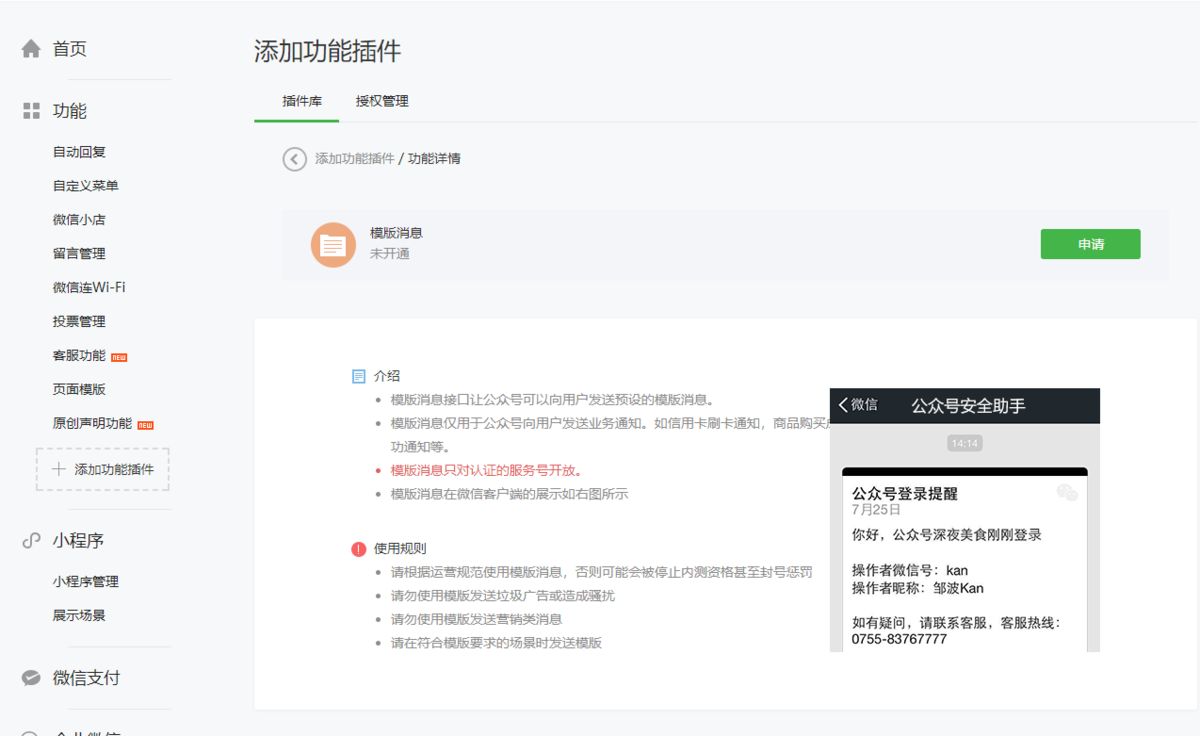Open 微信支付 in the sidebar
The image size is (1200, 736).
click(x=86, y=678)
